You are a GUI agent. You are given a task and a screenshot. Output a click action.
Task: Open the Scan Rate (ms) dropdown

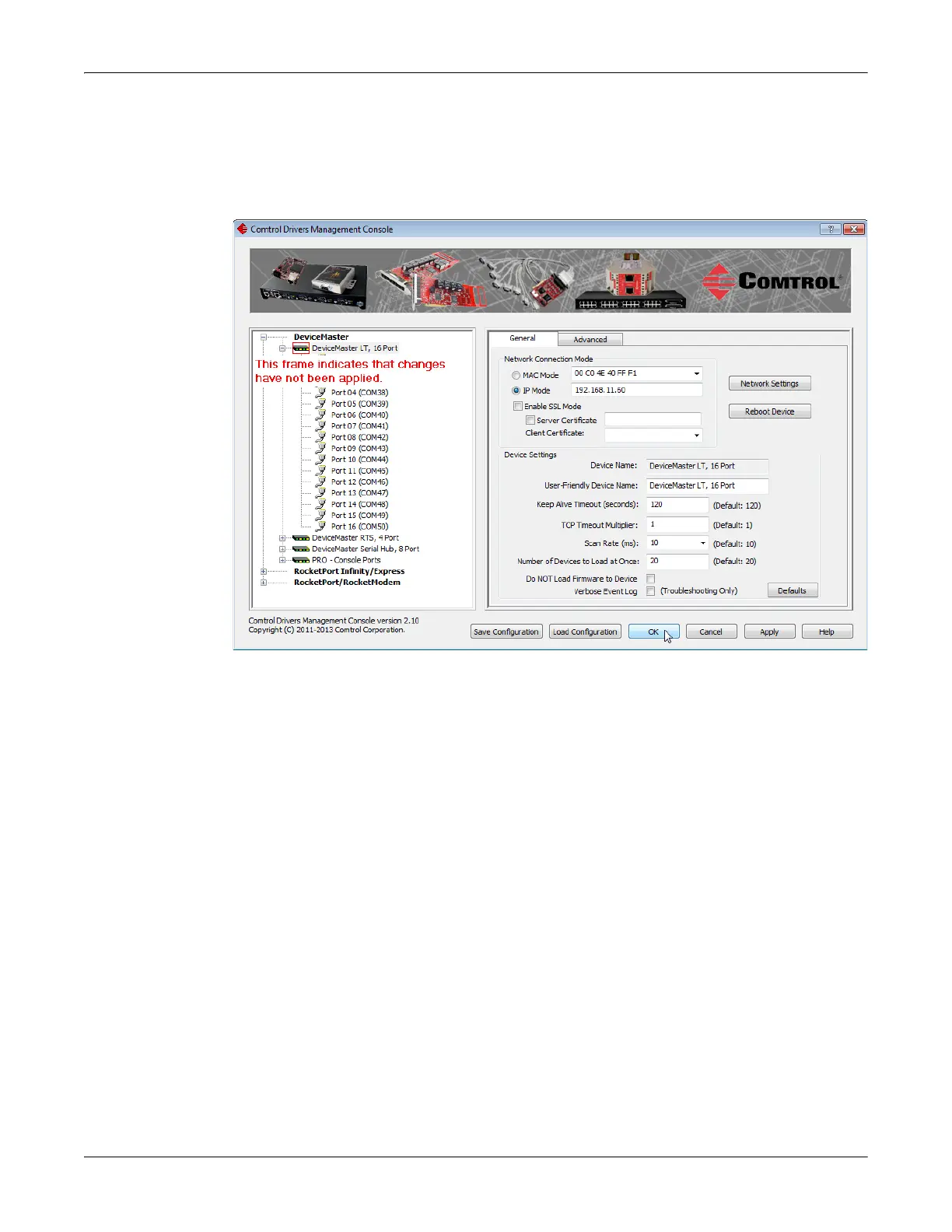(x=702, y=544)
